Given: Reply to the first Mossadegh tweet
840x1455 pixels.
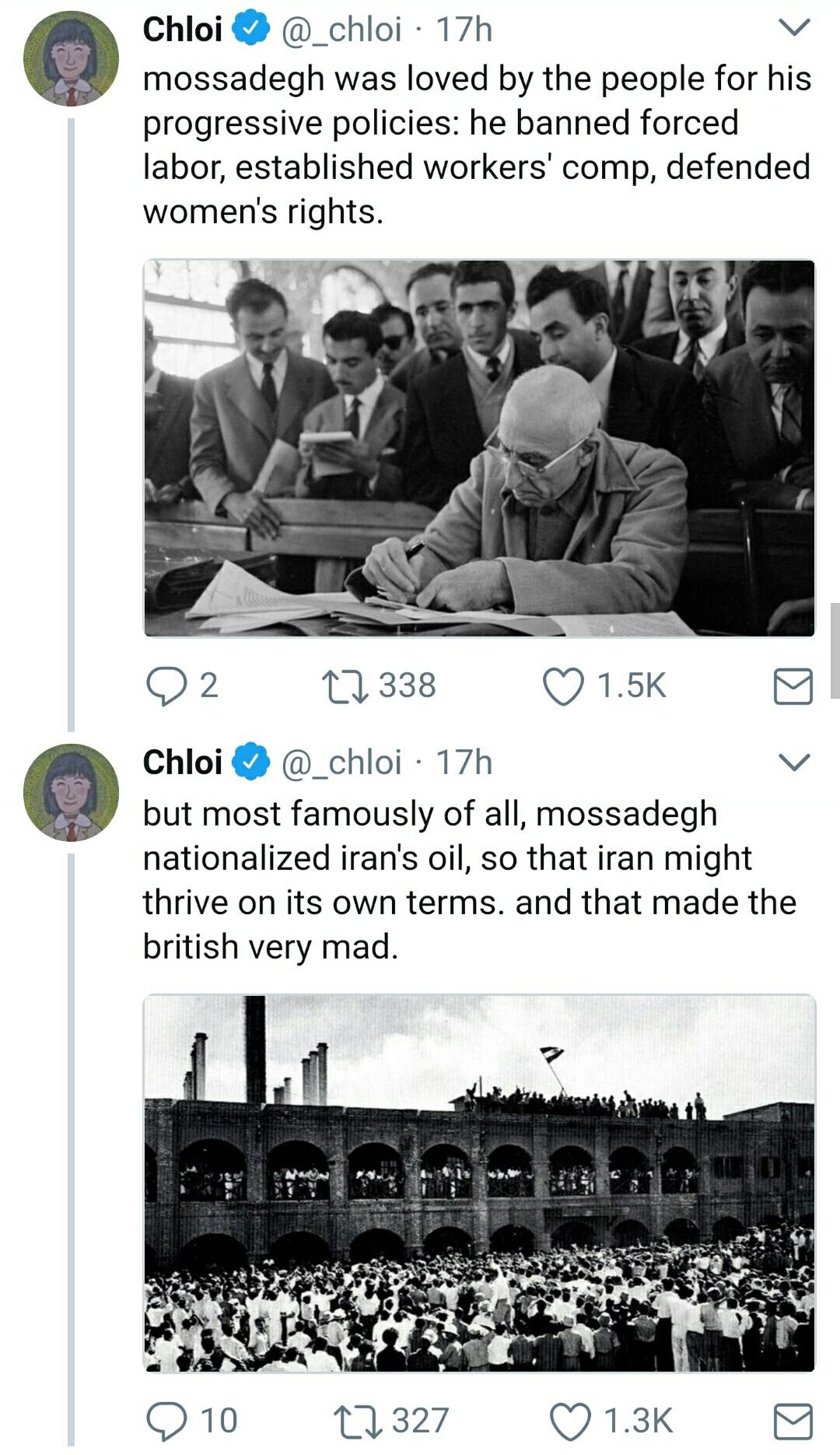Looking at the screenshot, I should coord(166,686).
